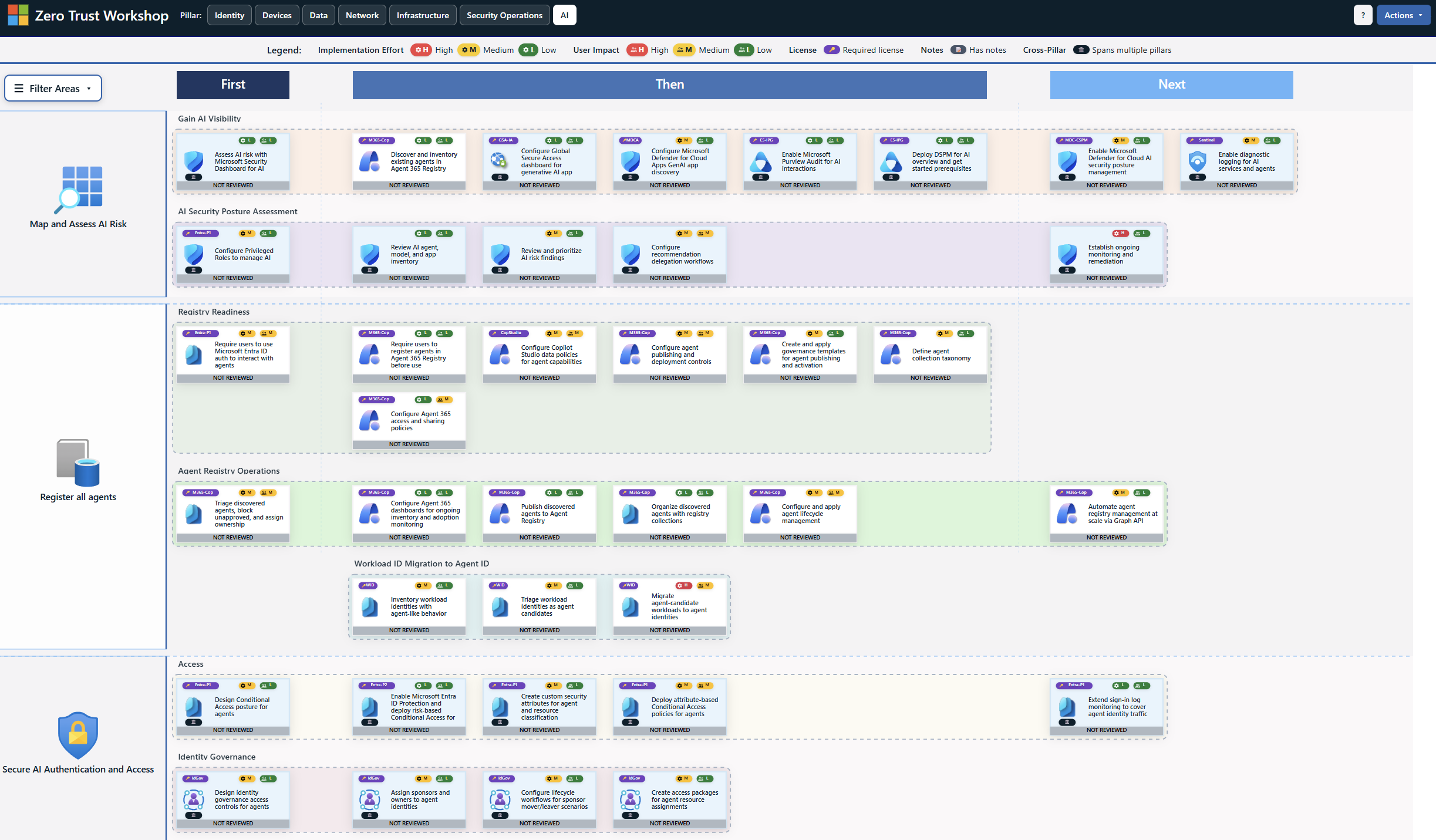The height and width of the screenshot is (840, 1436).
Task: Click identity governance icon on Assign sponsors card
Action: pos(369,799)
